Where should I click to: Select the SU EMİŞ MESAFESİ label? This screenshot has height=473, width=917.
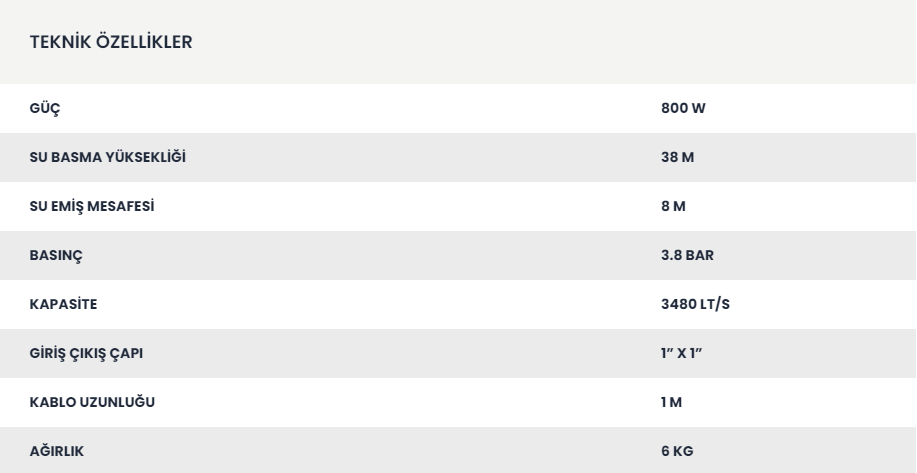click(x=92, y=206)
